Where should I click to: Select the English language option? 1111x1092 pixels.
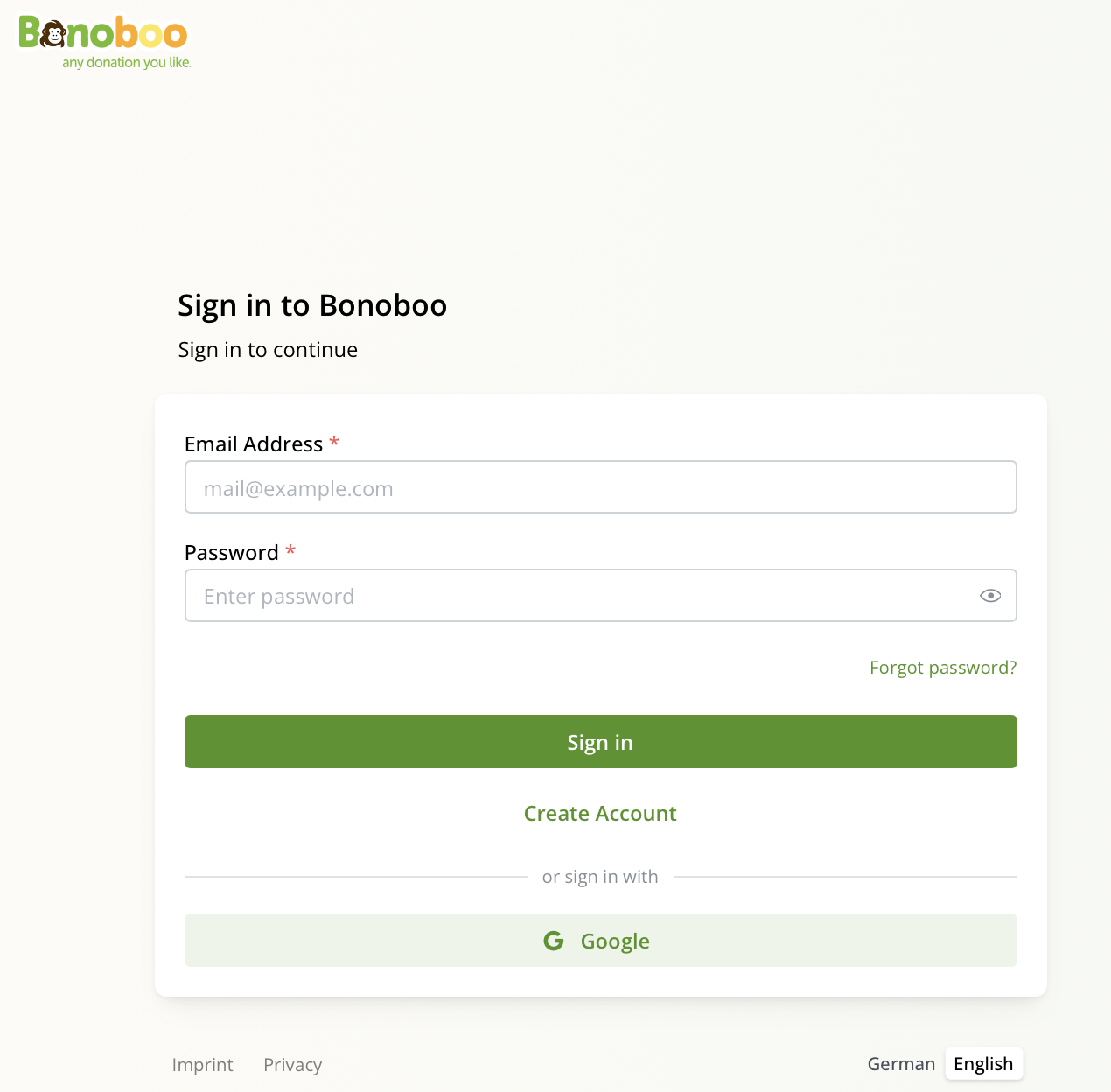tap(983, 1064)
